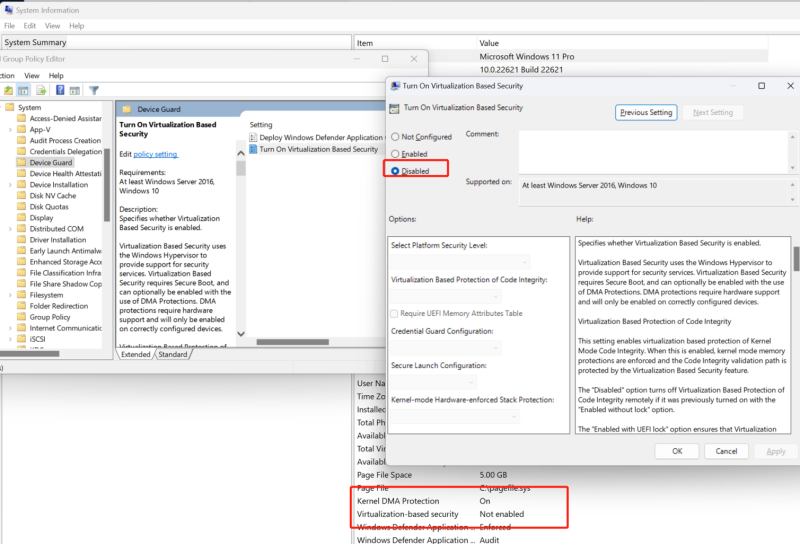Select the Disabled radio button
This screenshot has height=544, width=800.
(x=396, y=171)
